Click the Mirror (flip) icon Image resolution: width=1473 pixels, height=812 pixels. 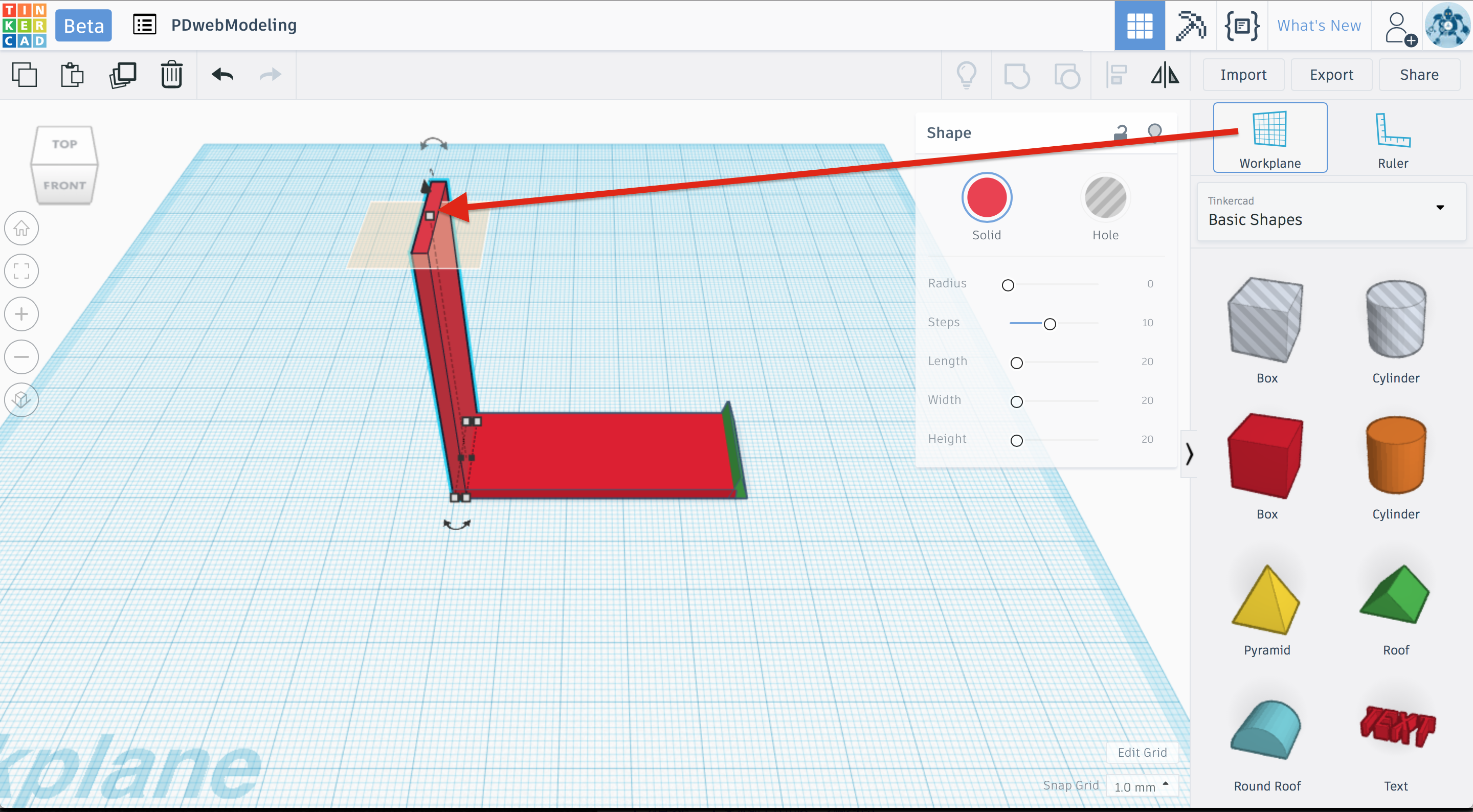click(1164, 75)
